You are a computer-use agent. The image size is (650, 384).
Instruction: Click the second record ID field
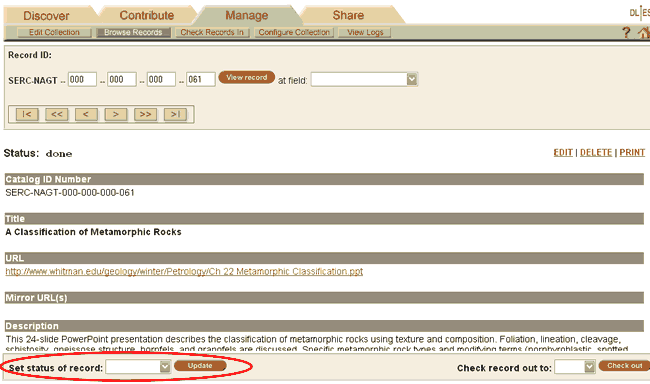click(121, 79)
